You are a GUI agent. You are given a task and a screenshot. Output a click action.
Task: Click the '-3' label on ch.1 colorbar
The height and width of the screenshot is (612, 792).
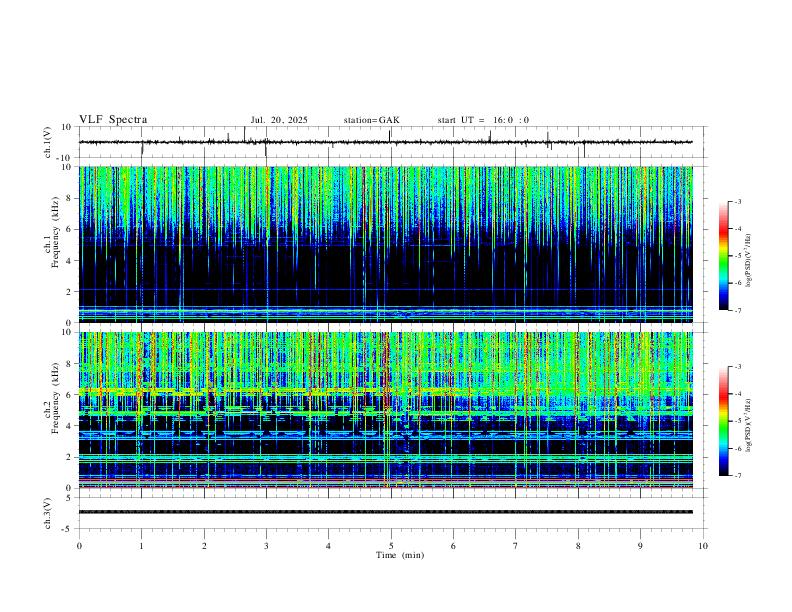737,201
